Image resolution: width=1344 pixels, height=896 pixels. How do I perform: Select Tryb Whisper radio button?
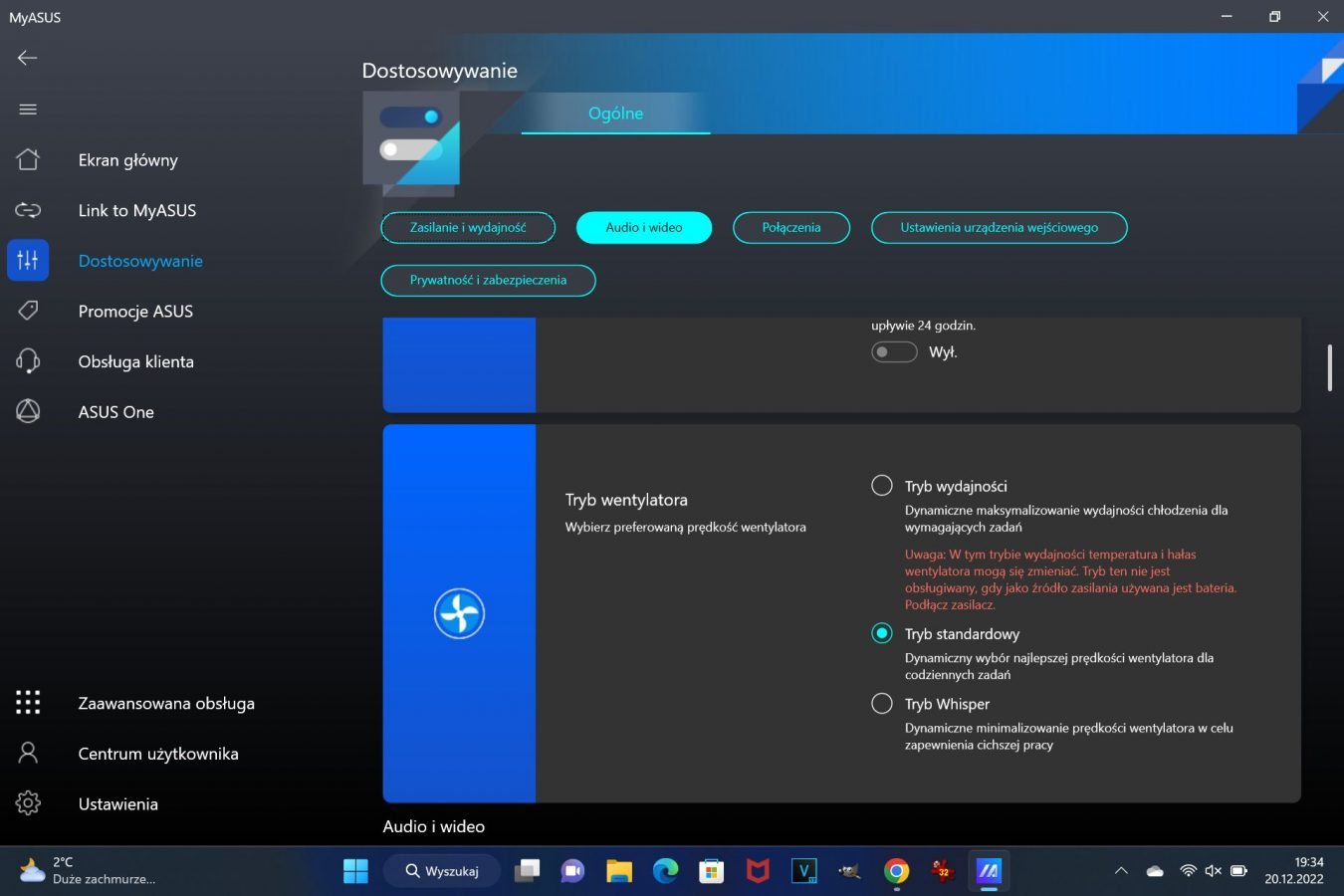882,704
